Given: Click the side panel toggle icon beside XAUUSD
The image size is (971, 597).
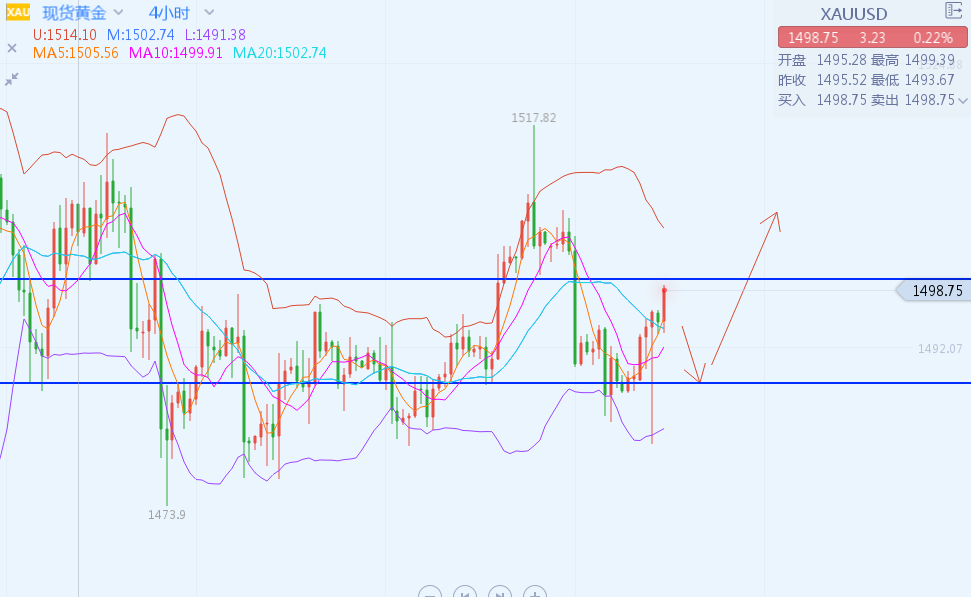Looking at the screenshot, I should coord(954,11).
